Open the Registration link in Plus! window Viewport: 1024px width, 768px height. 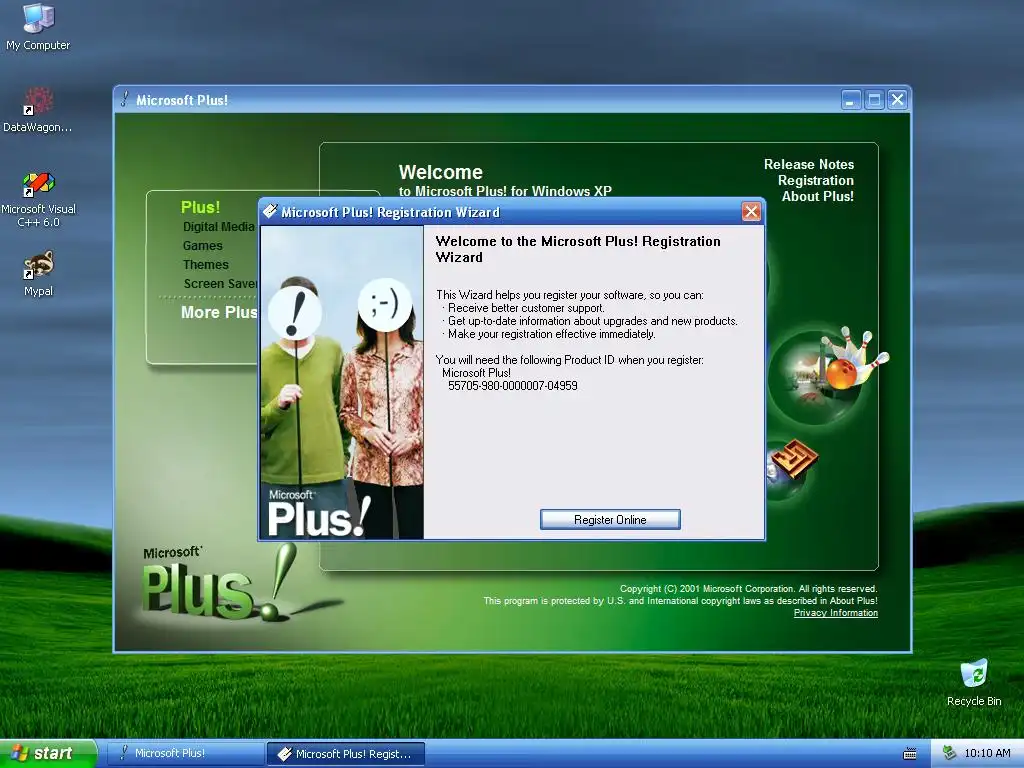[x=816, y=180]
